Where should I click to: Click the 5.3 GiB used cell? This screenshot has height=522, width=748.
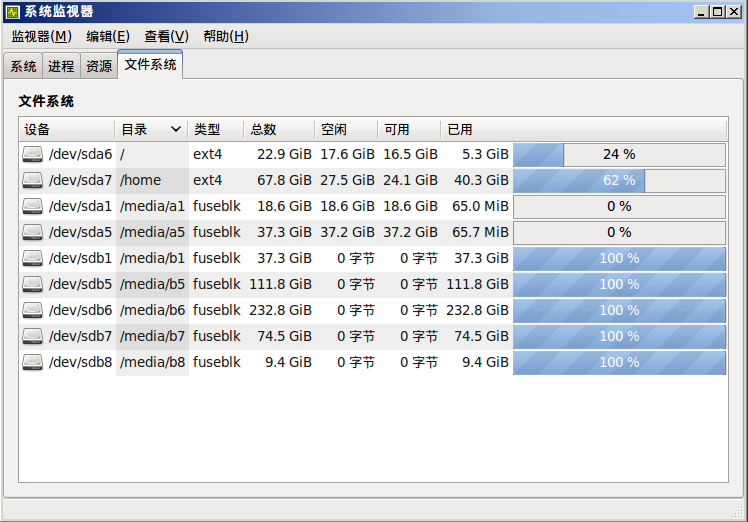point(485,154)
